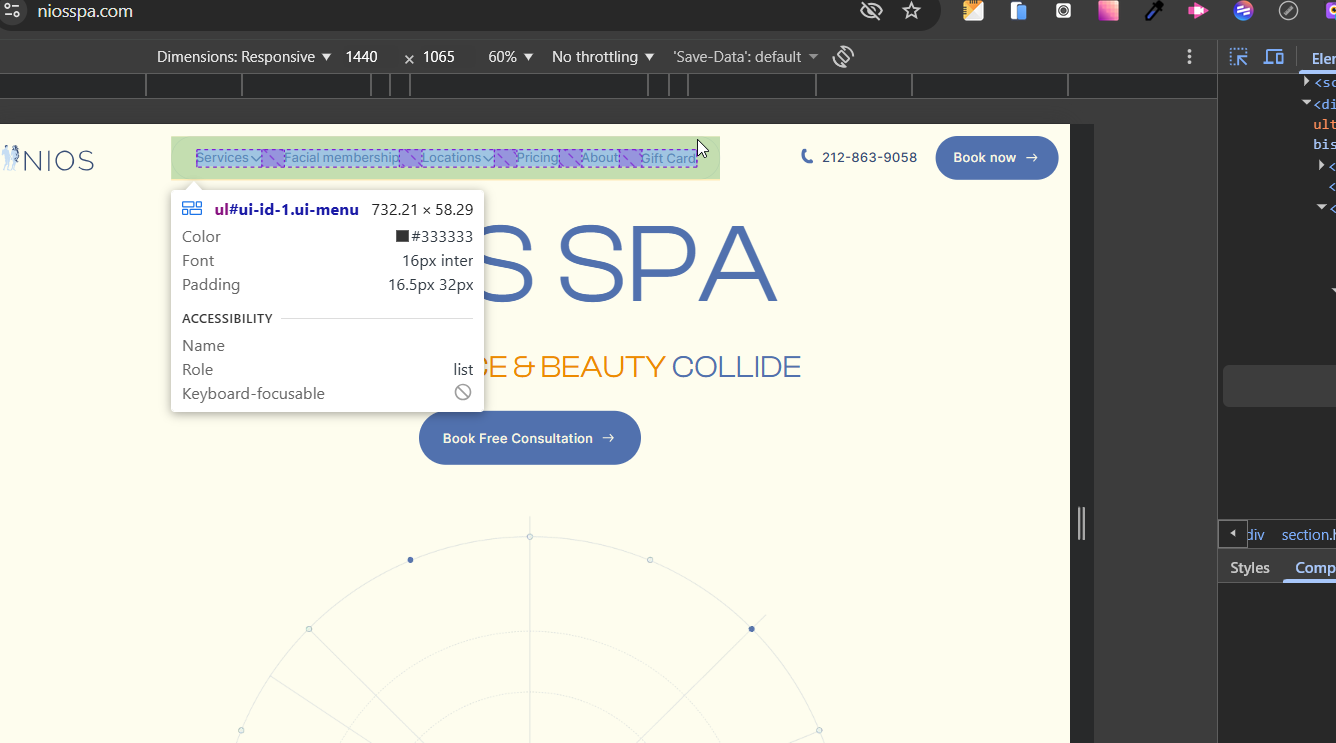This screenshot has height=743, width=1336.
Task: Click the rotate viewport icon
Action: (843, 57)
